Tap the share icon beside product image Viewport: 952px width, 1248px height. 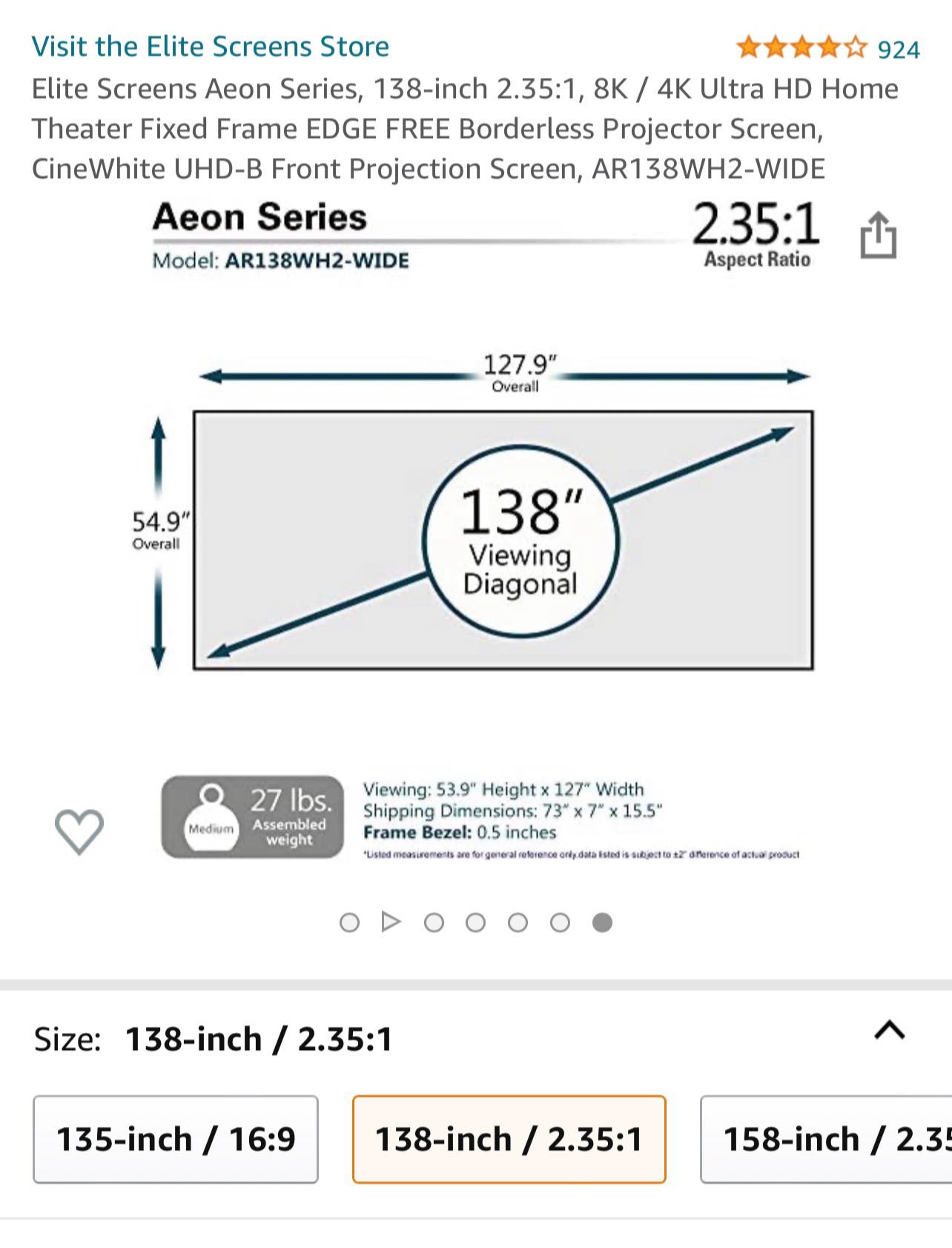point(878,235)
